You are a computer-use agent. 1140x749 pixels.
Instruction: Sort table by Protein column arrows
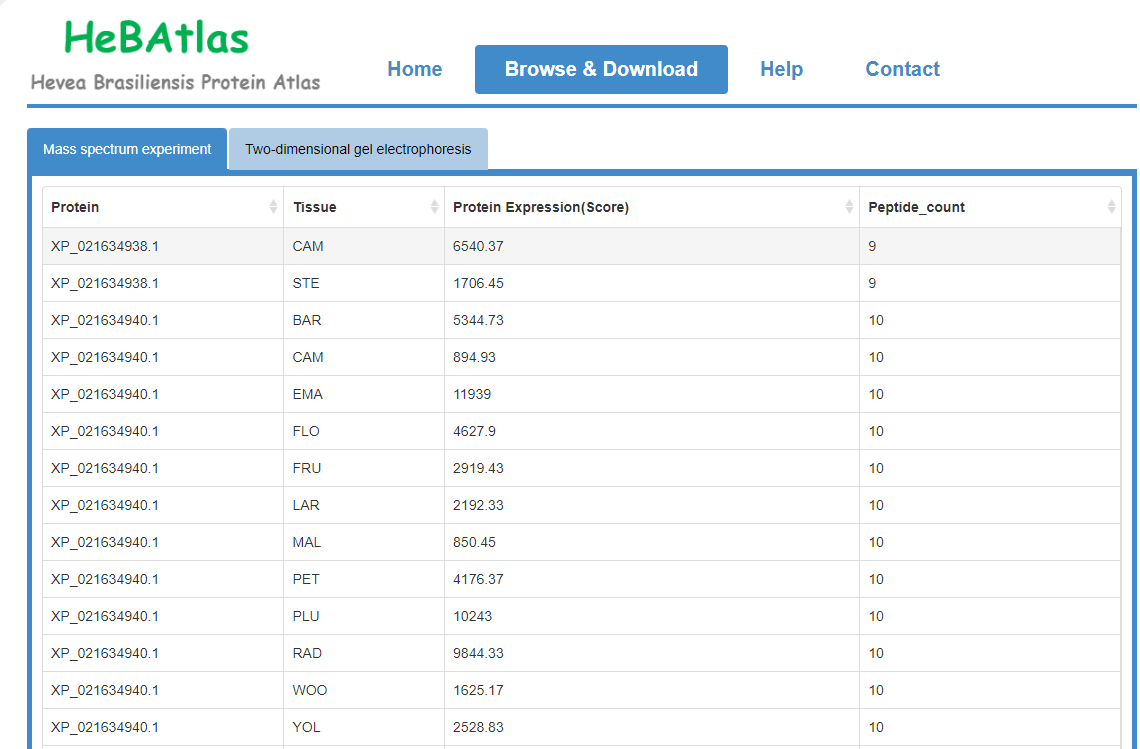click(x=273, y=207)
